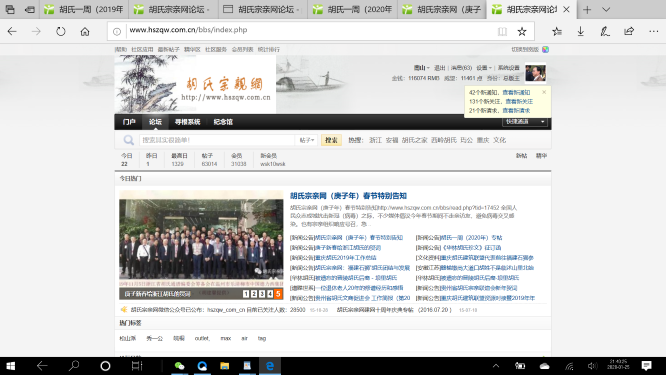Screen dimensions: 666x375
Task: Go to browser home page icon
Action: [x=85, y=31]
